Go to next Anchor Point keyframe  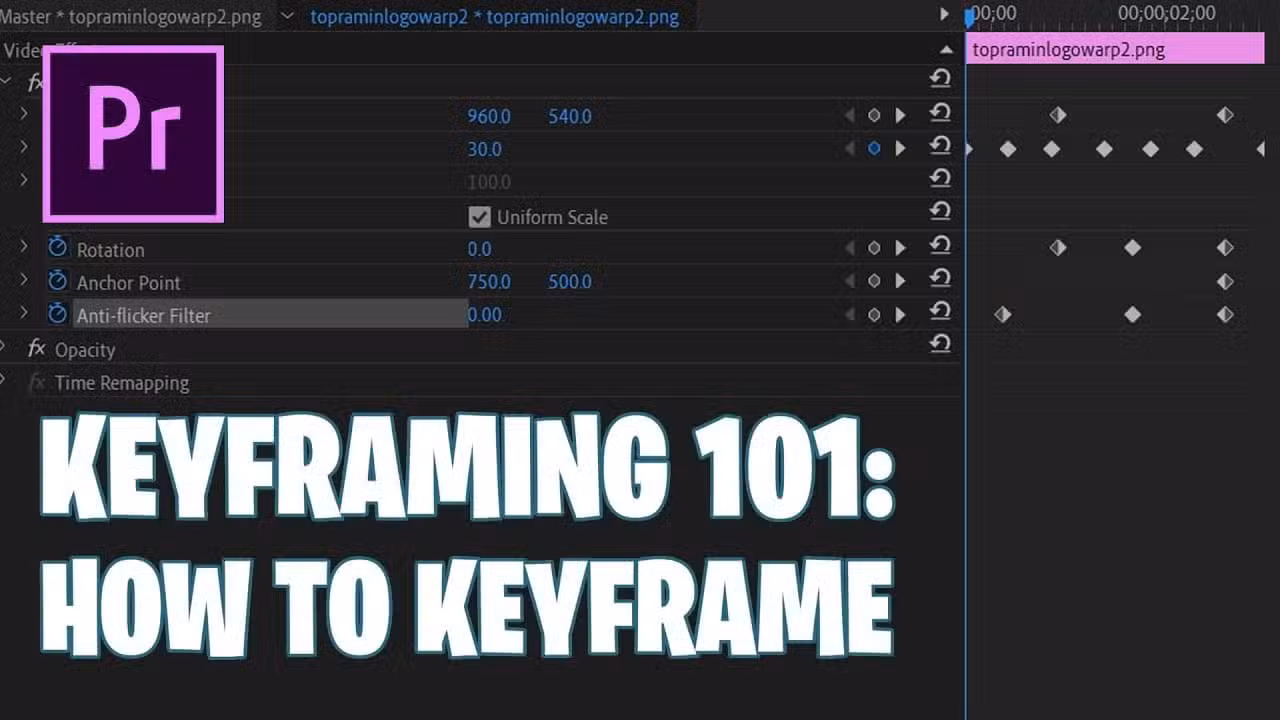[x=900, y=281]
